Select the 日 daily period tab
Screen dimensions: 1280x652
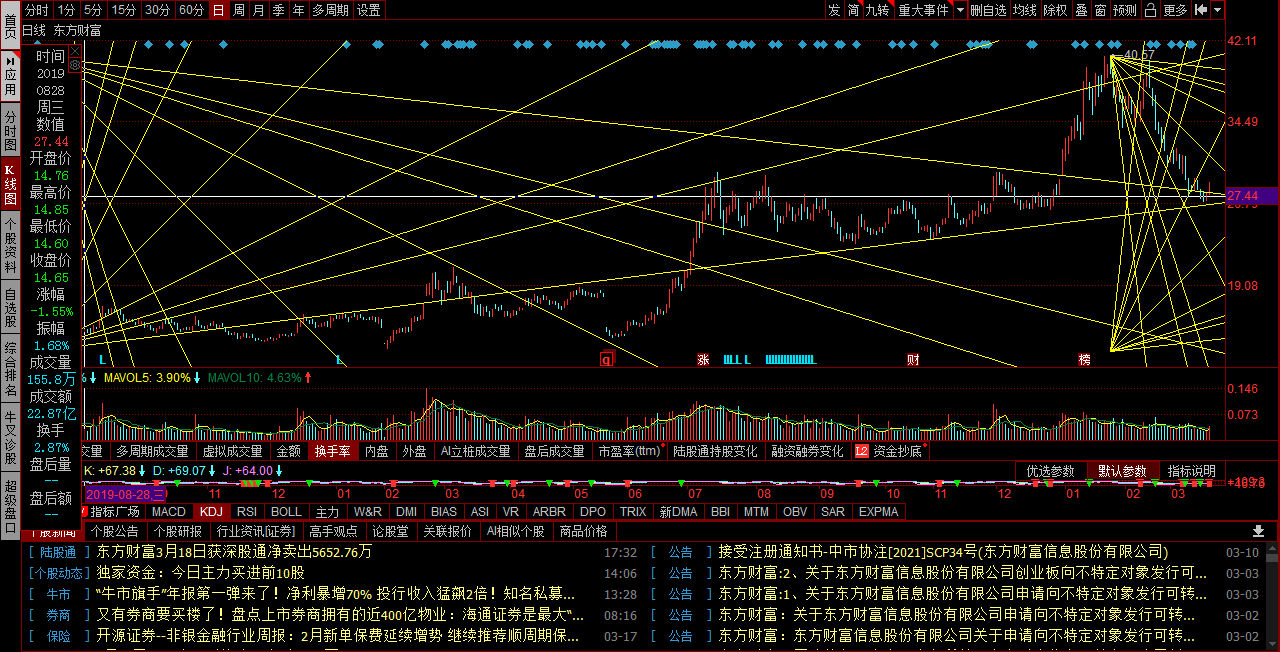pos(218,10)
